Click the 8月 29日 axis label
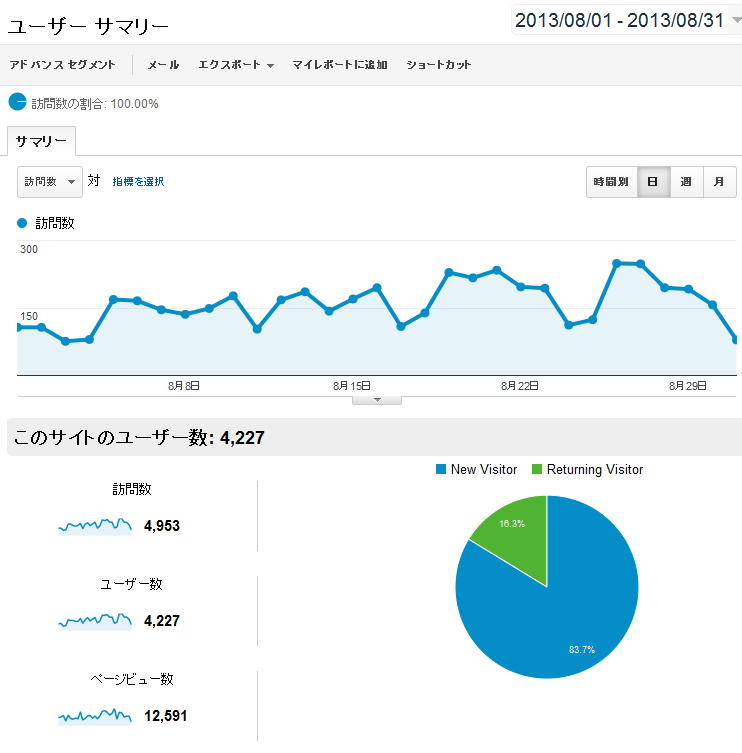Screen dimensions: 742x753 click(x=688, y=386)
